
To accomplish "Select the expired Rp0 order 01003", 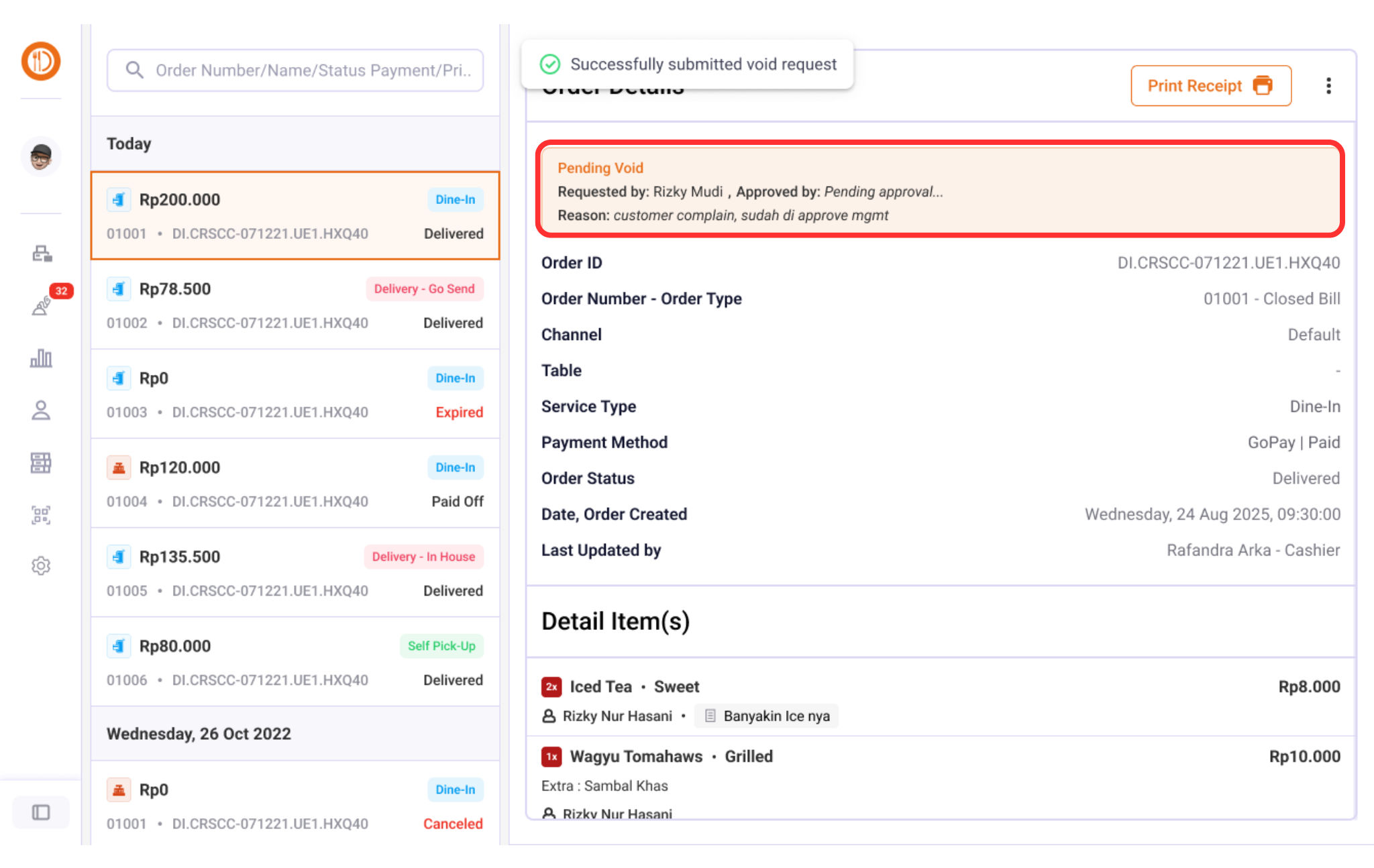I will 295,394.
